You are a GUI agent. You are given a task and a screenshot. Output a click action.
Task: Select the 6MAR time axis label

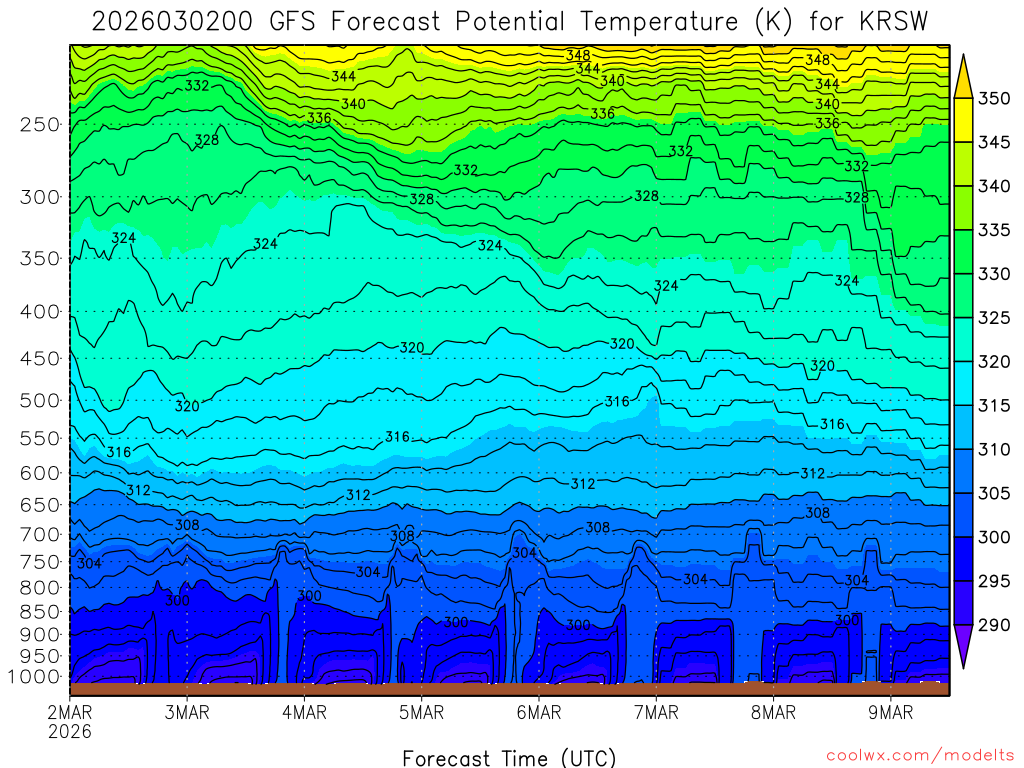click(539, 712)
